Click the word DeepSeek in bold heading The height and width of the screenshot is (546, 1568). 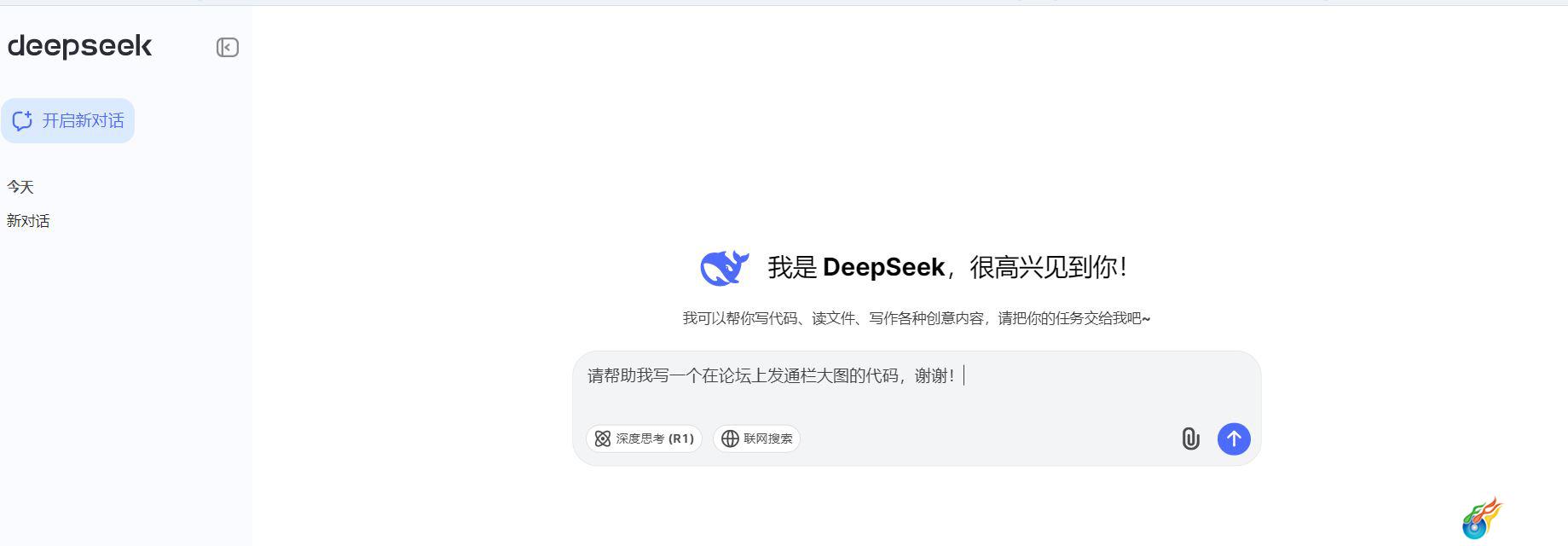883,267
